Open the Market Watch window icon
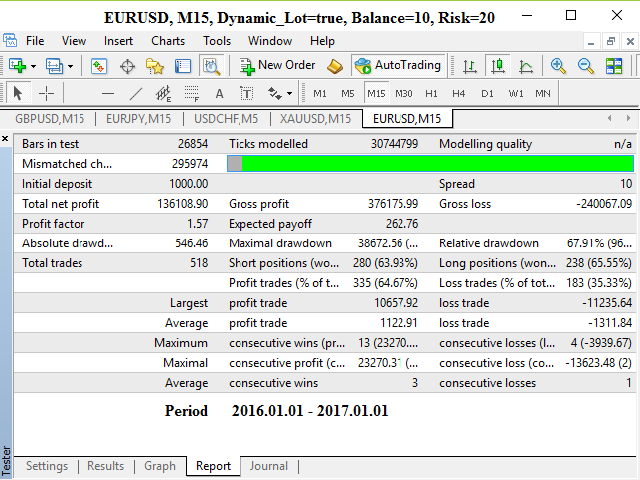 pyautogui.click(x=99, y=66)
